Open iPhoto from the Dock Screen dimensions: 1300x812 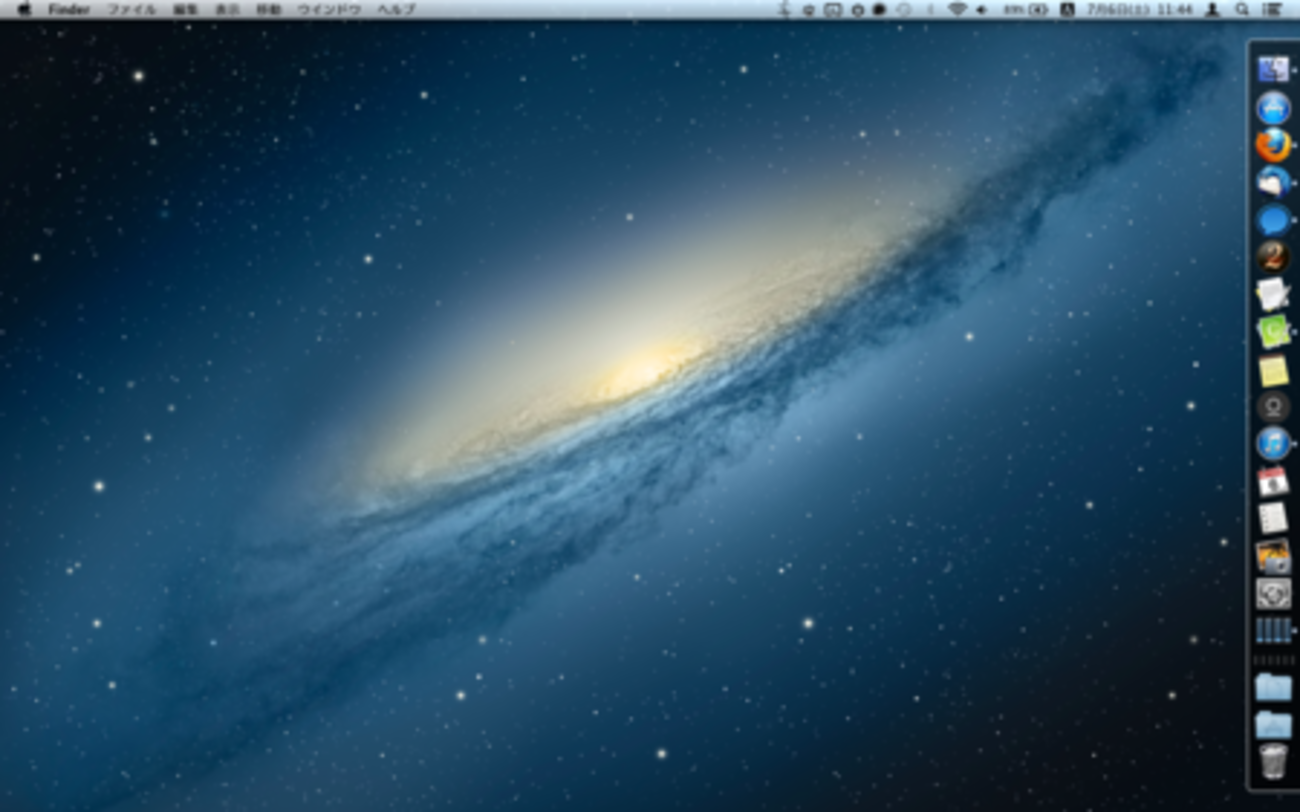pos(1272,556)
